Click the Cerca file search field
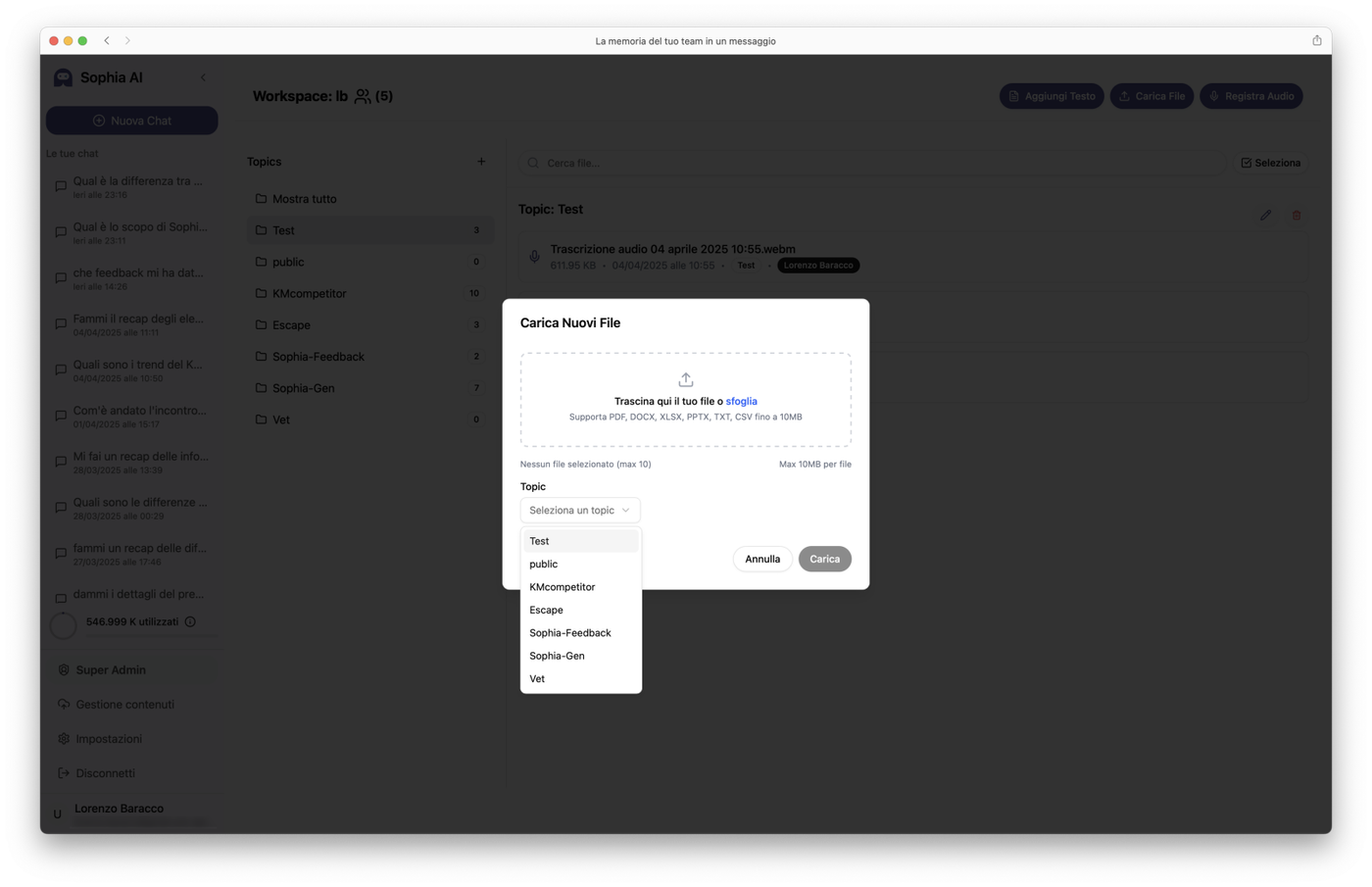 (x=872, y=163)
